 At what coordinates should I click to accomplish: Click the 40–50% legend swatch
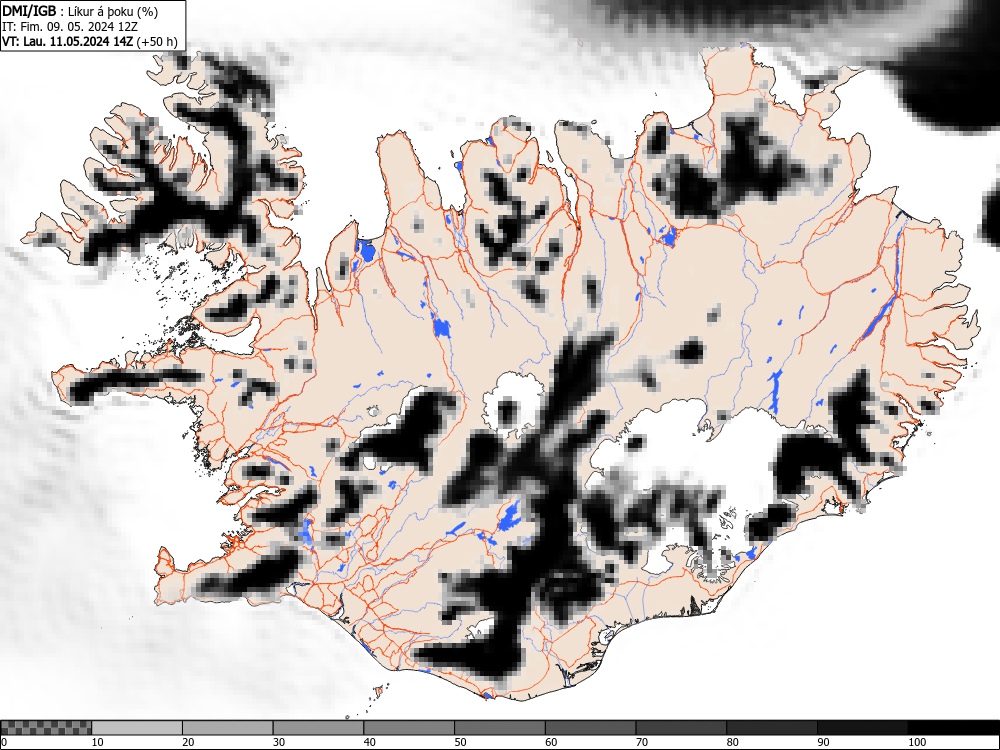pos(409,728)
